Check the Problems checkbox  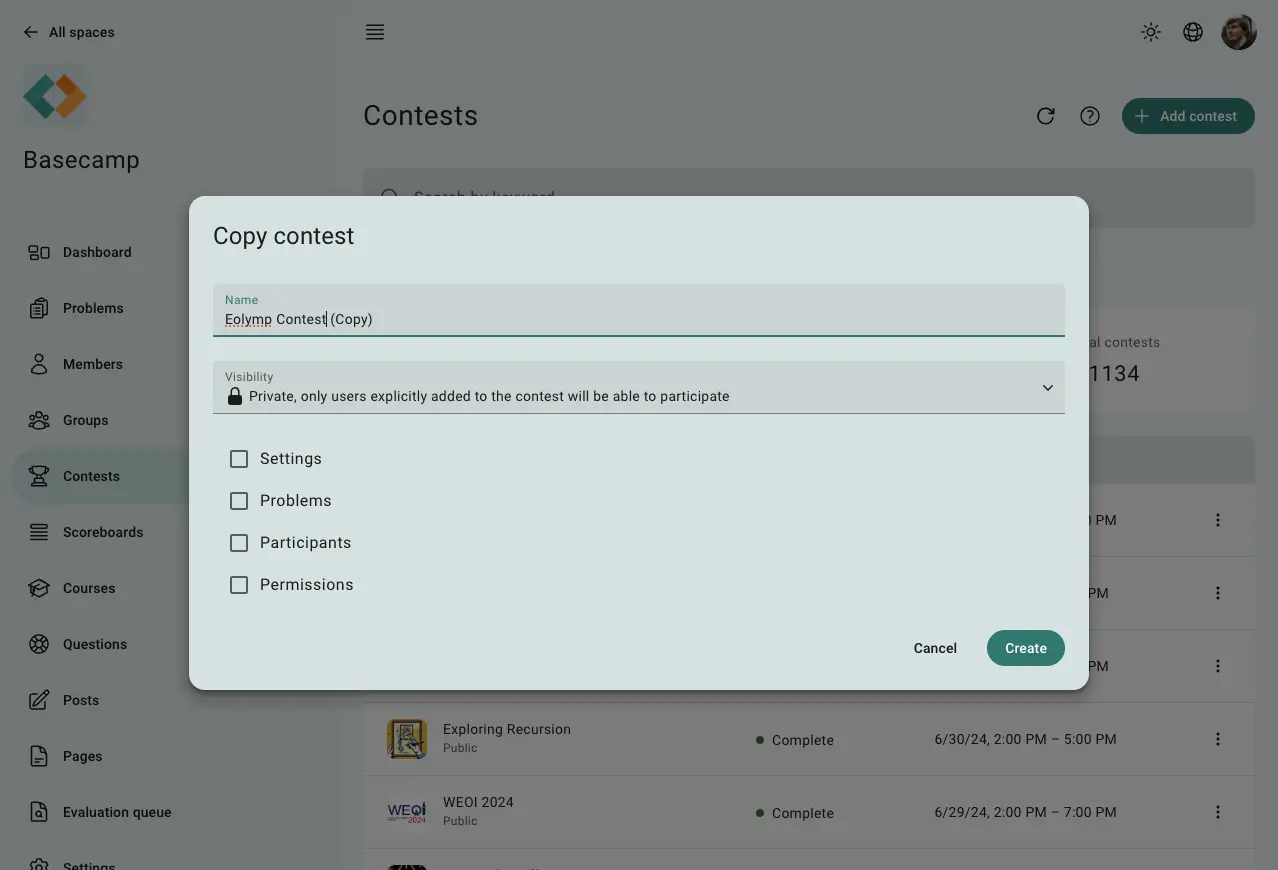(239, 501)
